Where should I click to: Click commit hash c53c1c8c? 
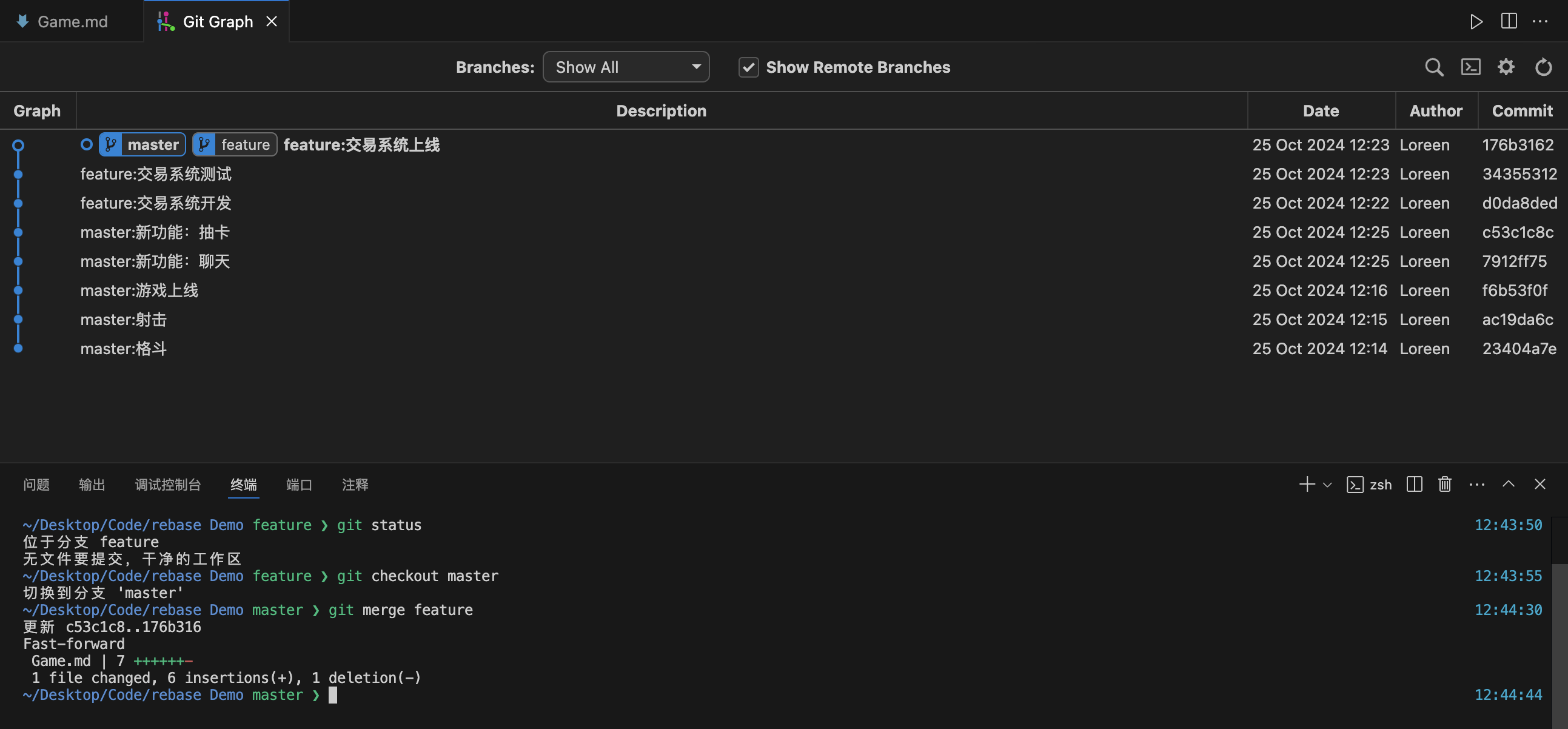tap(1518, 232)
